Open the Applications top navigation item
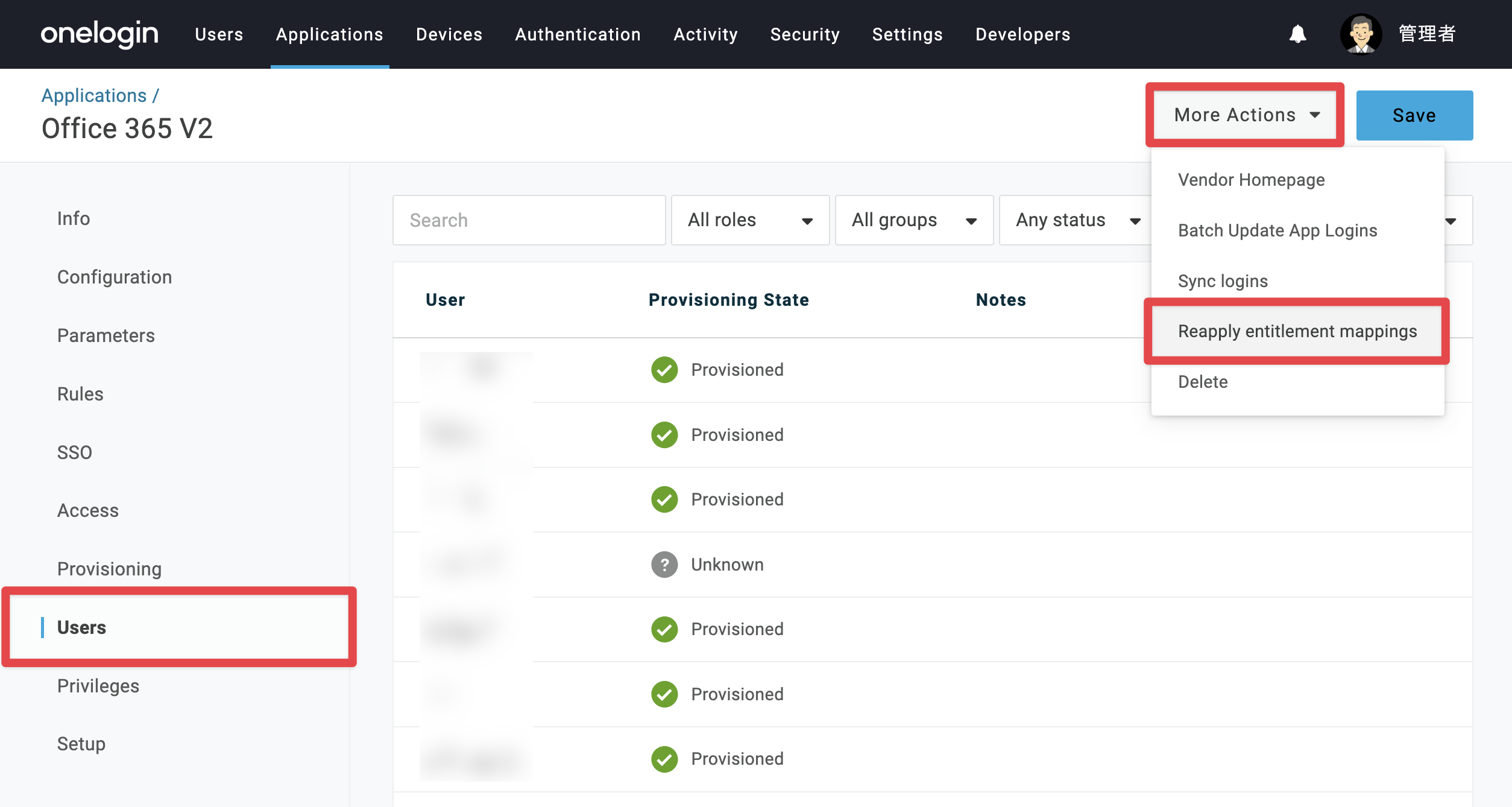Screen dimensions: 1512x807 [x=330, y=34]
